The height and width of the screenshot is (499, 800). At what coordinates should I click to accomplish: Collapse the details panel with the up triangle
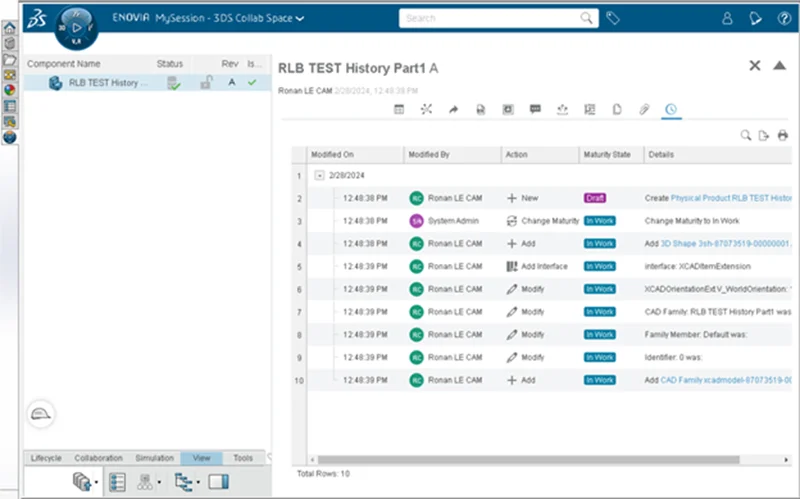780,66
